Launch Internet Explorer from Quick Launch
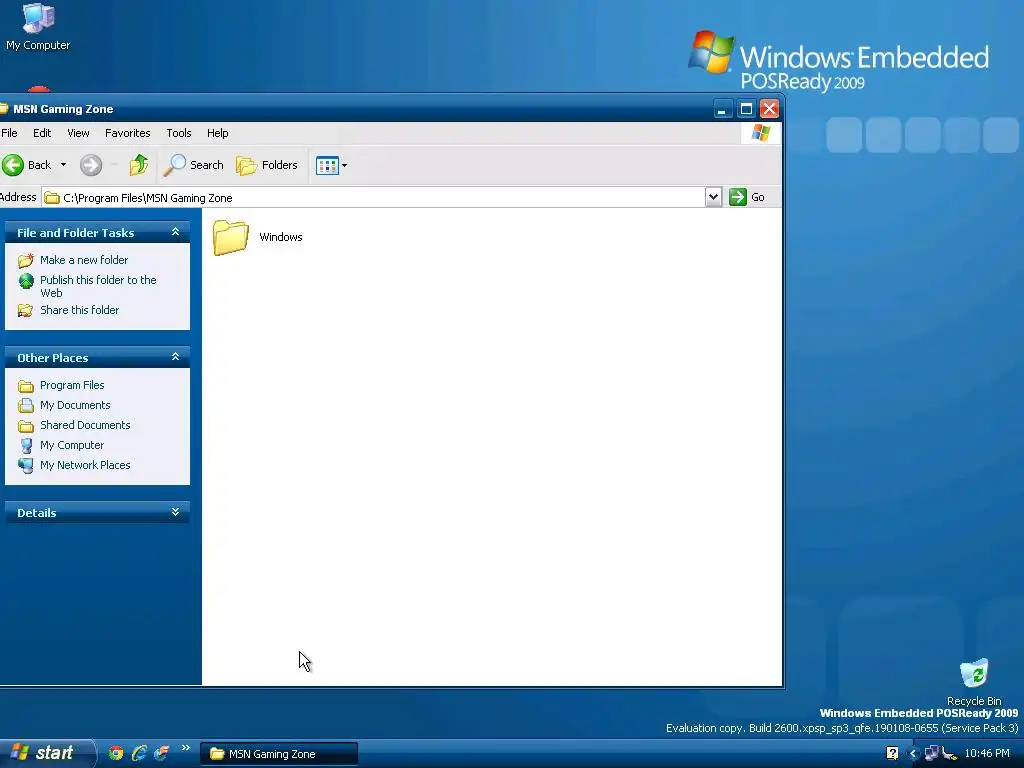1024x768 pixels. click(138, 754)
